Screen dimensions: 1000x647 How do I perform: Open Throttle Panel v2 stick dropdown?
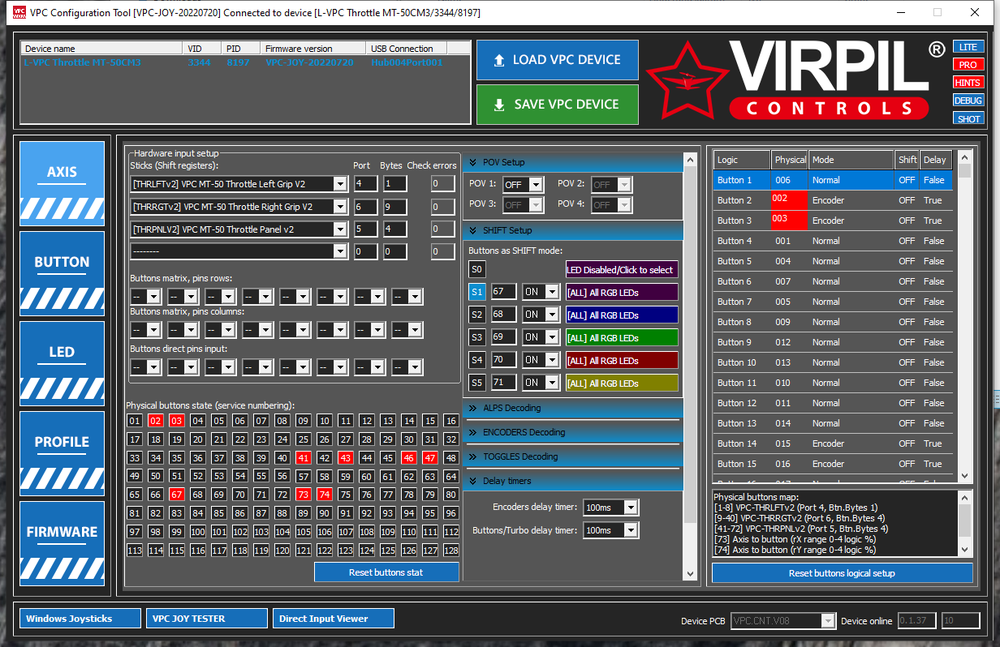pos(341,229)
